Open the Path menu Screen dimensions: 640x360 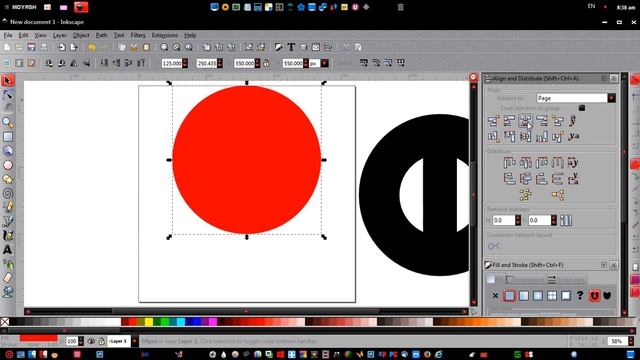tap(101, 35)
